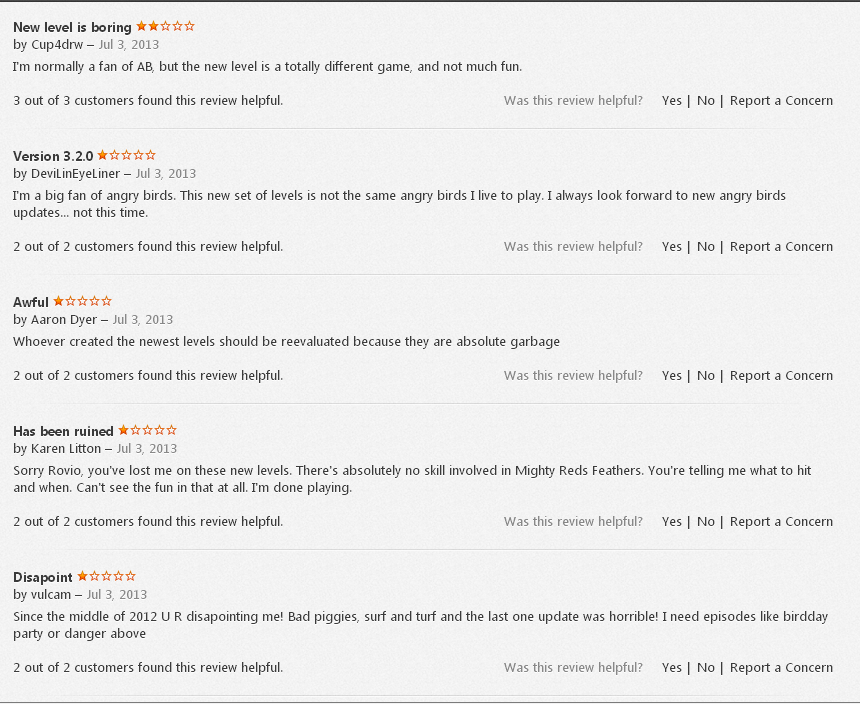The image size is (860, 704).
Task: Click the star rating next to 'Awful'
Action: pyautogui.click(x=82, y=301)
